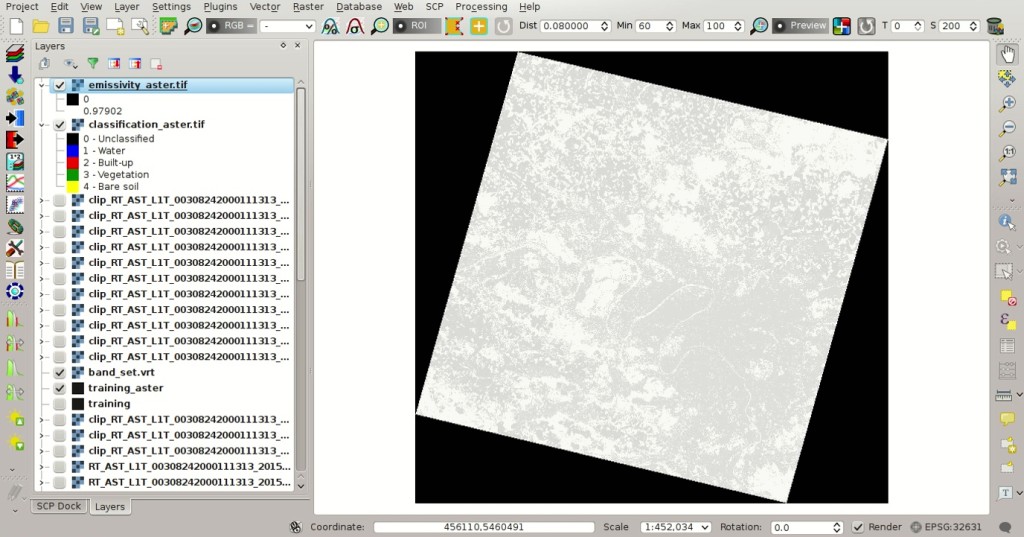This screenshot has height=537, width=1024.
Task: Increase the Min spinbox value
Action: click(669, 23)
